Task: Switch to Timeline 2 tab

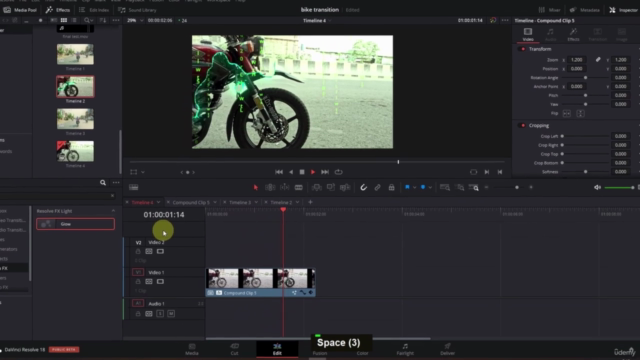Action: (281, 202)
